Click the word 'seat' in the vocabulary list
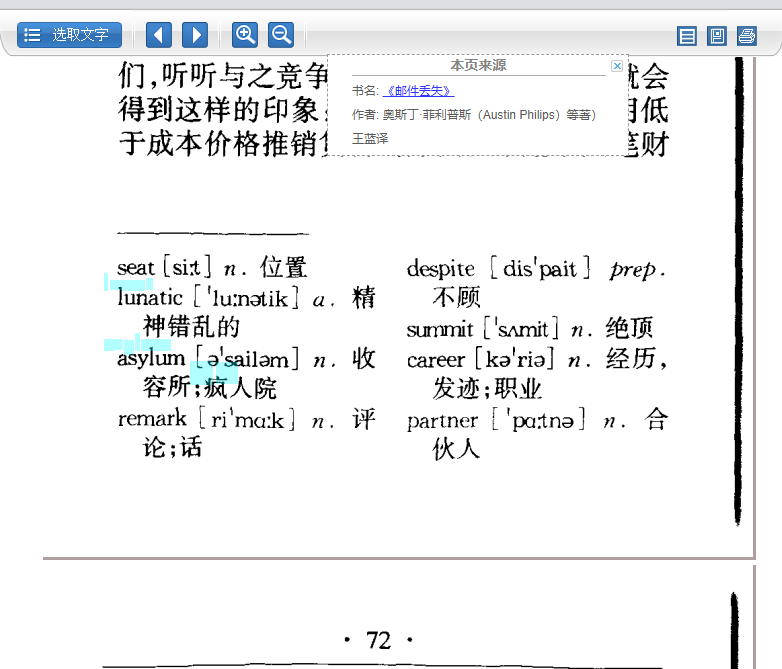Screen dimensions: 782x669 pos(136,268)
